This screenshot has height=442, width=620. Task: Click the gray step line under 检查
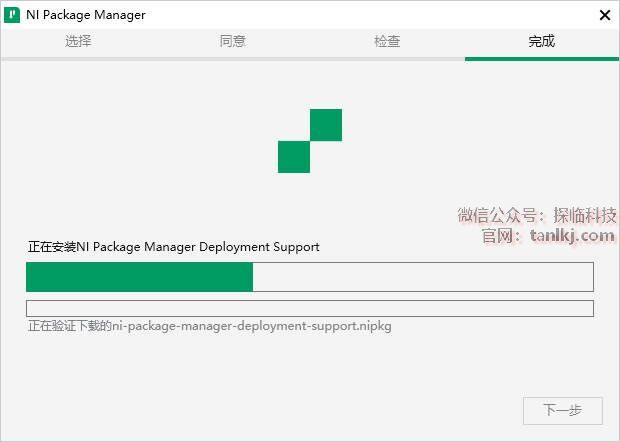click(x=387, y=59)
